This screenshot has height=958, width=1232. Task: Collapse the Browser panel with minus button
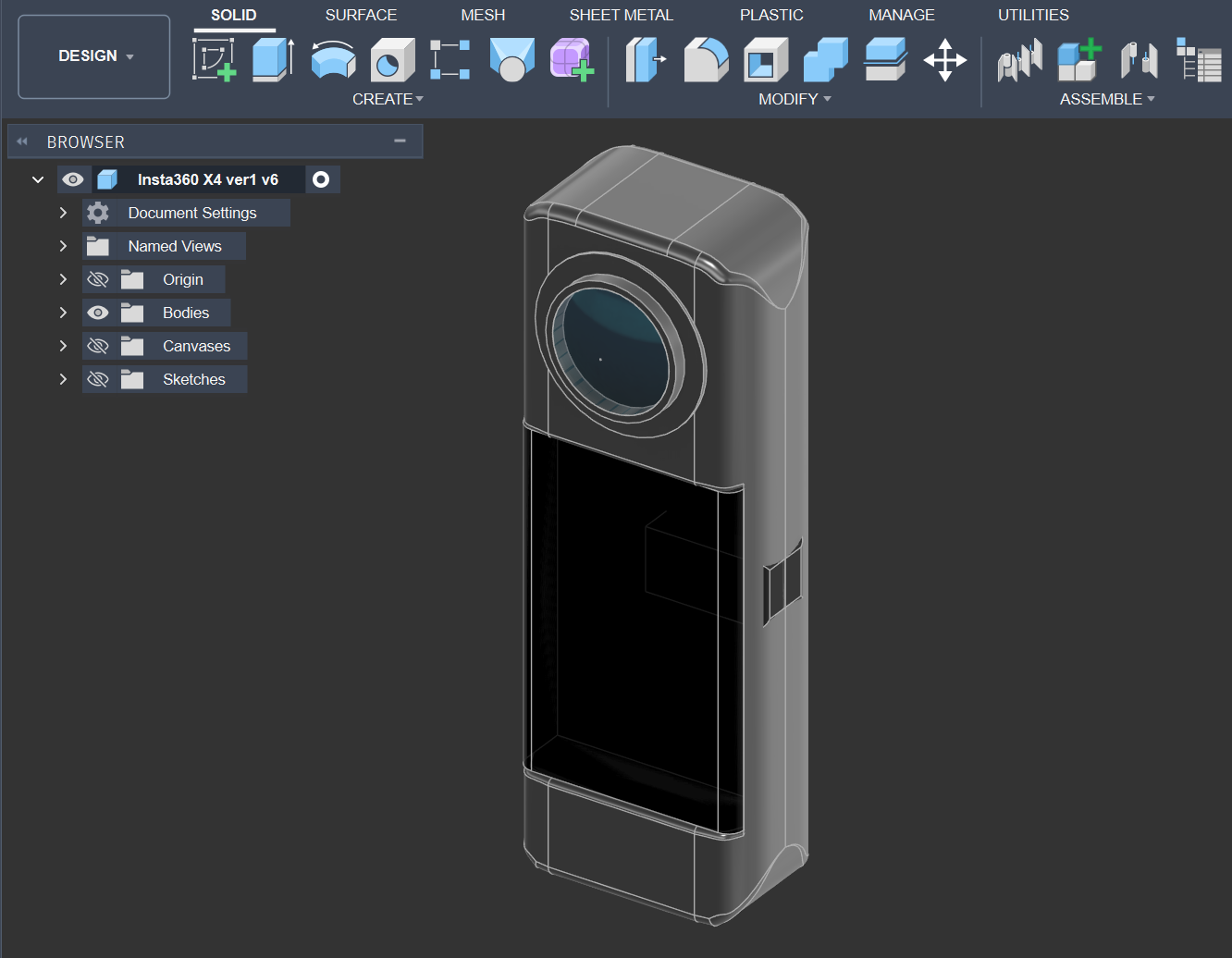[x=400, y=141]
